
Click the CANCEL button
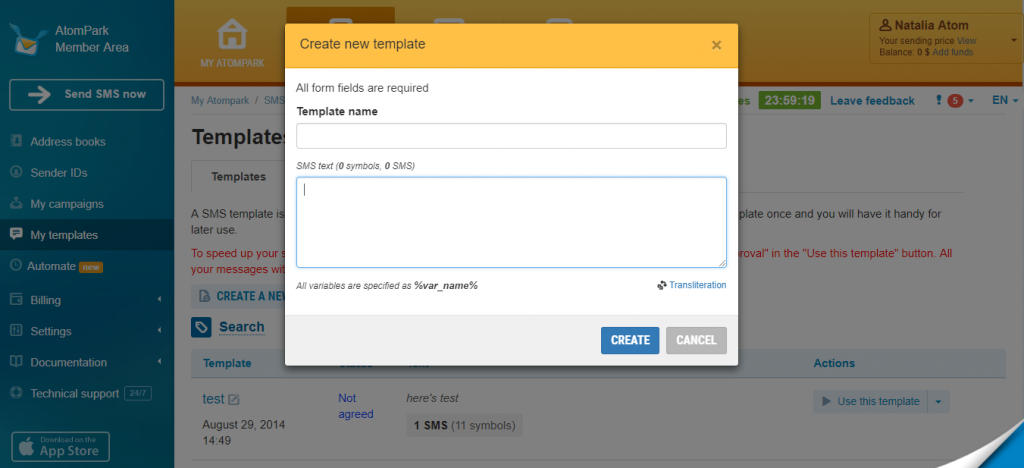(696, 340)
